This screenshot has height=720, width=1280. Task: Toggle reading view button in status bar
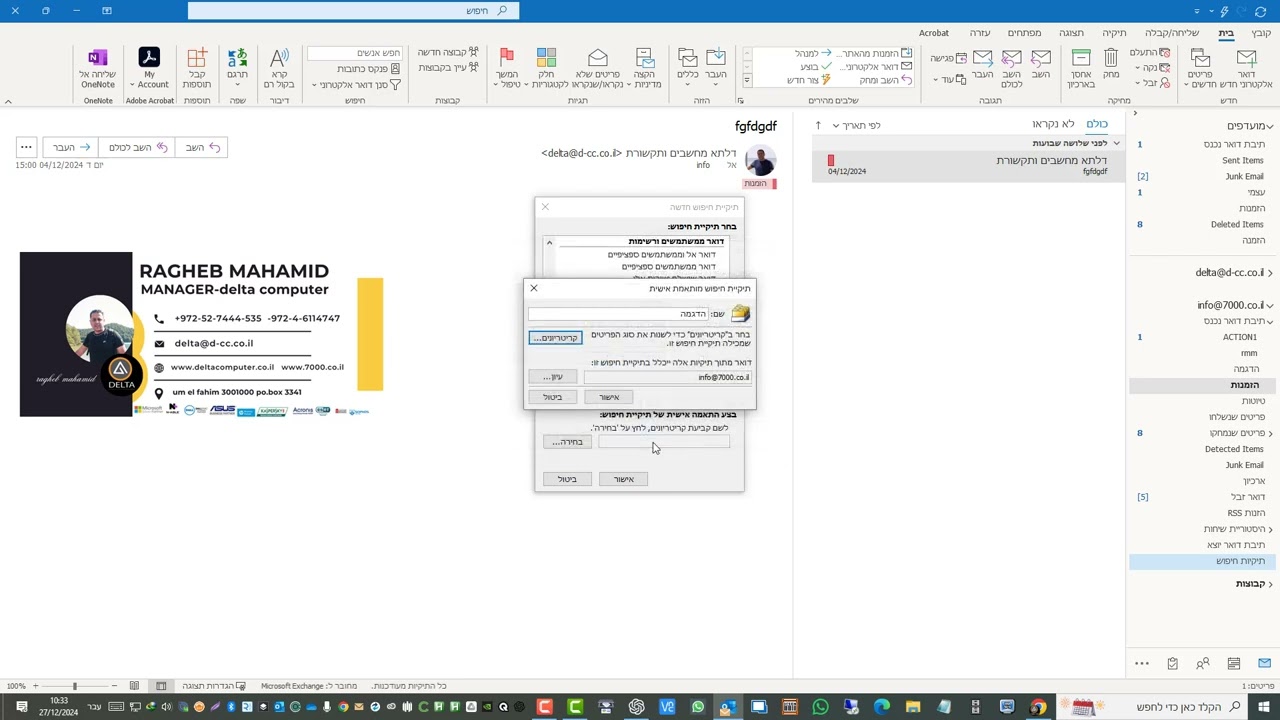(134, 686)
